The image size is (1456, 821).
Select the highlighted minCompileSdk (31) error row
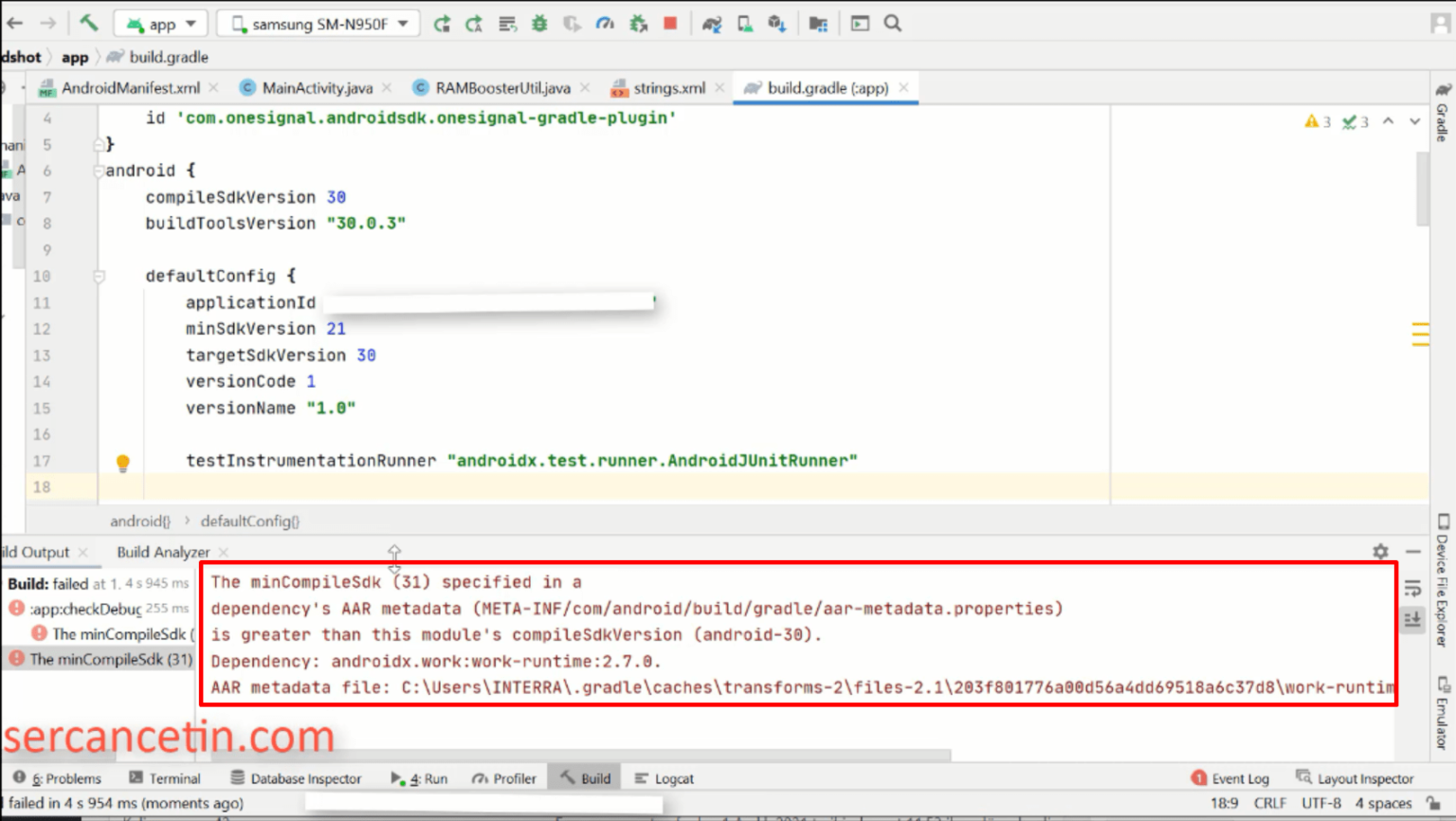tap(100, 659)
